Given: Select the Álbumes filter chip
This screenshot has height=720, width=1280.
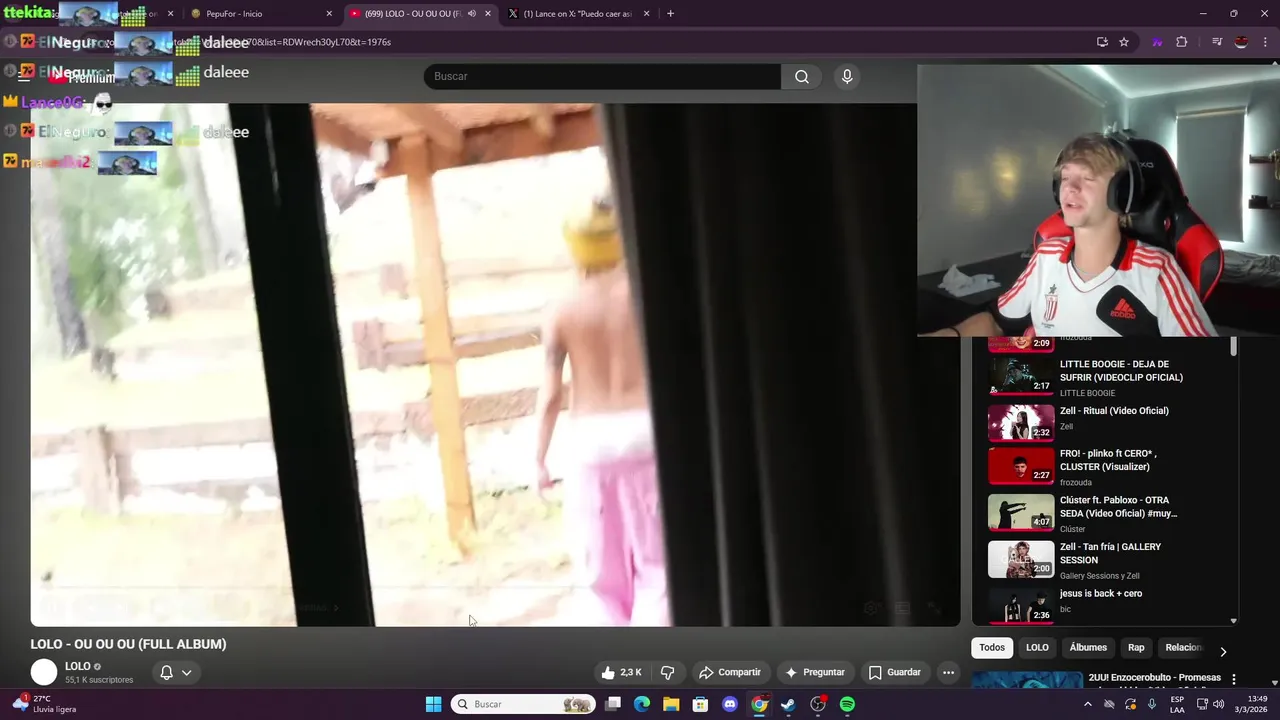Looking at the screenshot, I should (x=1088, y=647).
